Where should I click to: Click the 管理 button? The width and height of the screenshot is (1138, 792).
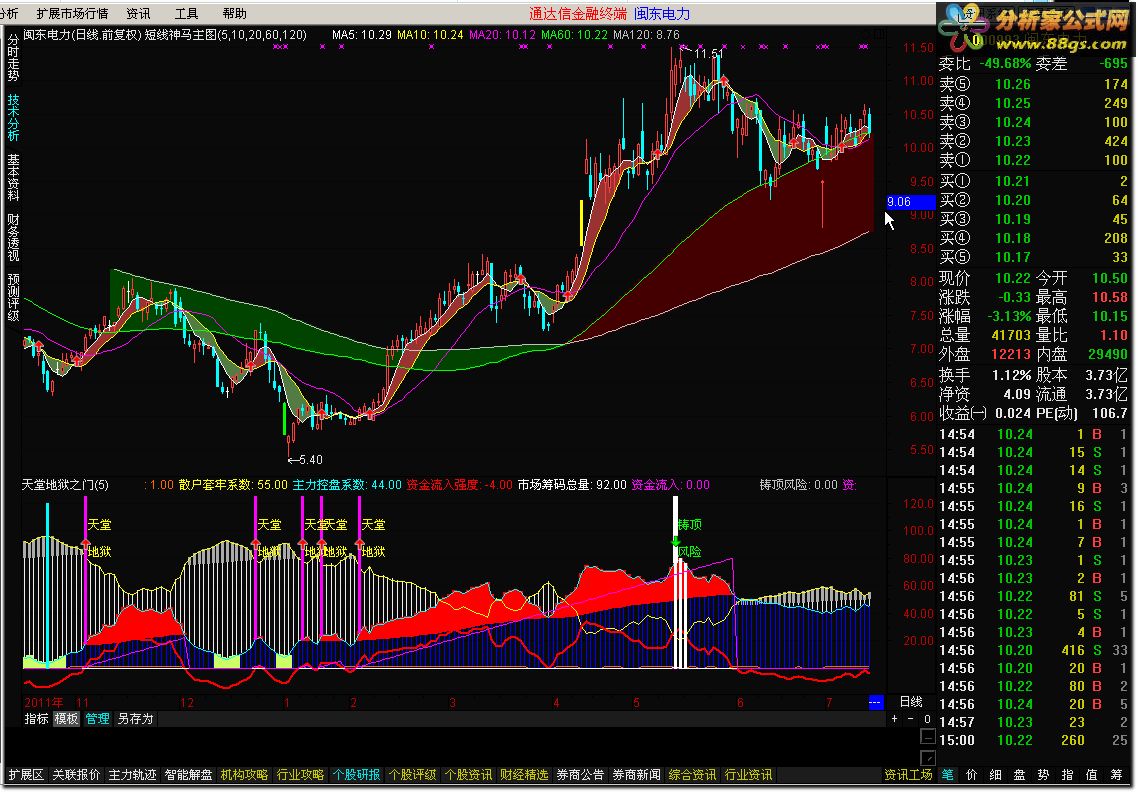point(97,719)
